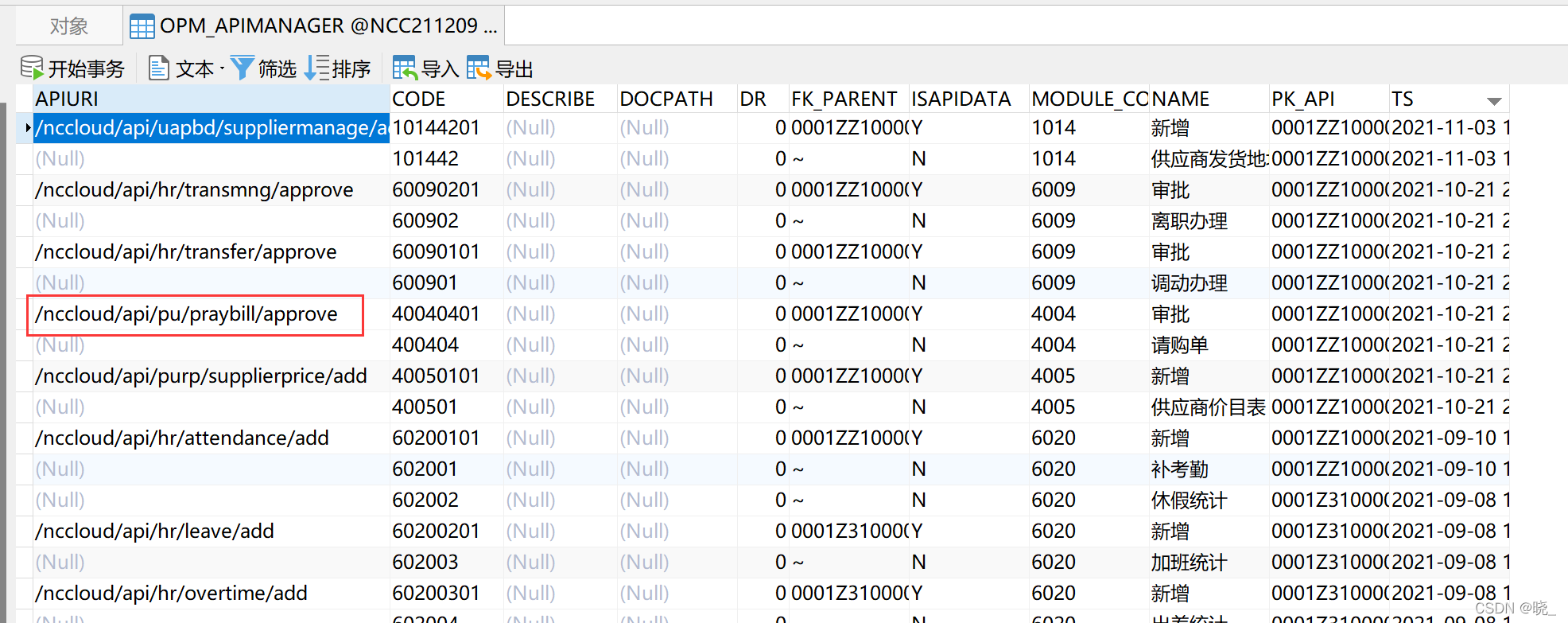Click the DESCRIBE column header
Image resolution: width=1568 pixels, height=623 pixels.
(x=561, y=99)
